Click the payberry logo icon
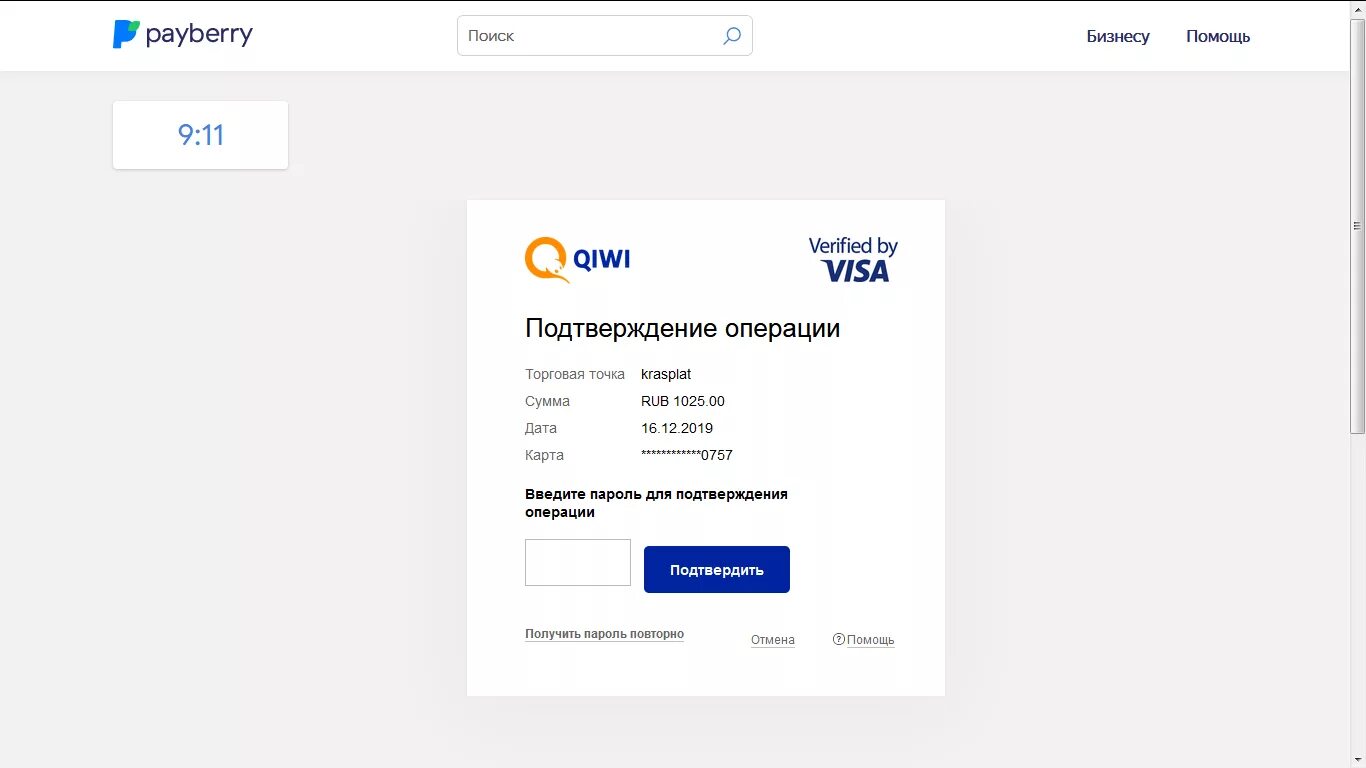 126,34
